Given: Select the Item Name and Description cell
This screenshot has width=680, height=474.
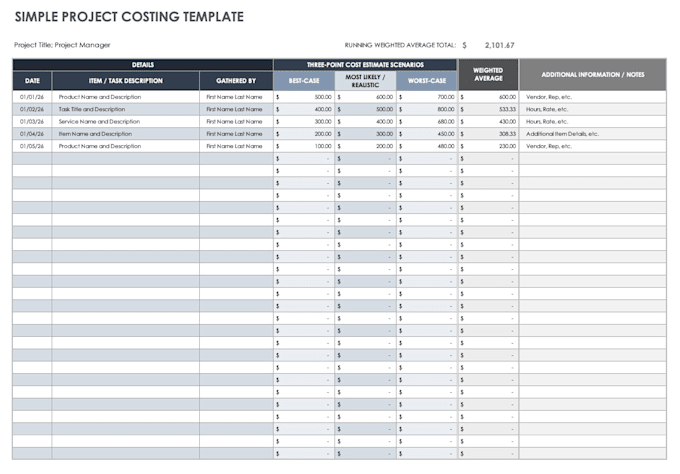Looking at the screenshot, I should pos(126,134).
